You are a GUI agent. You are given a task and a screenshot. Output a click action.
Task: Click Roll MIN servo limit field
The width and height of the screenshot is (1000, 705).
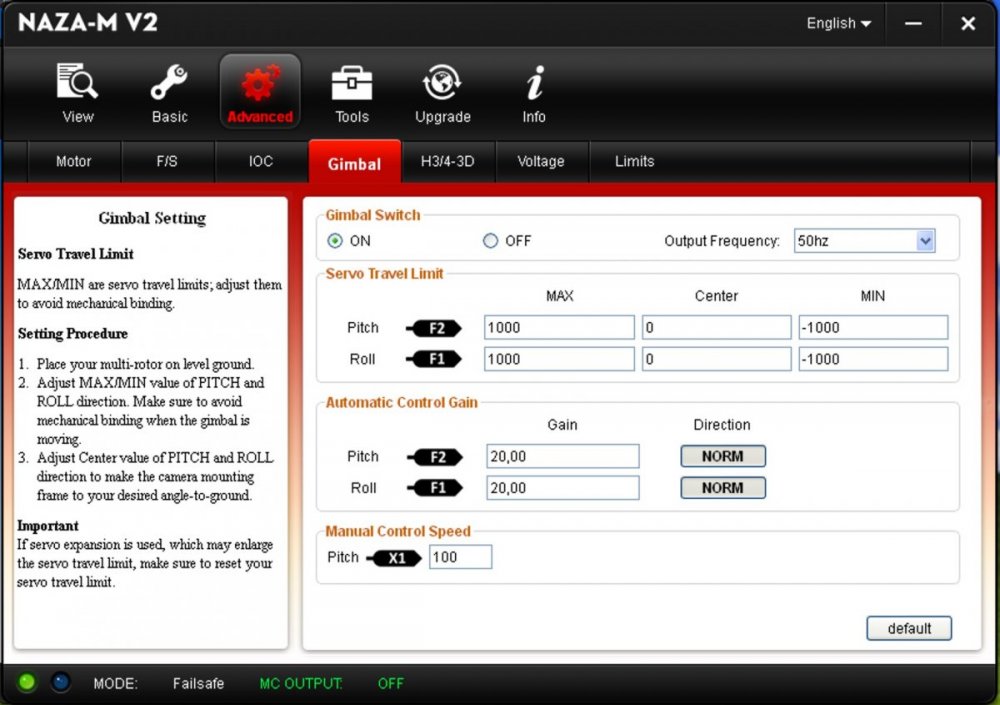point(873,359)
